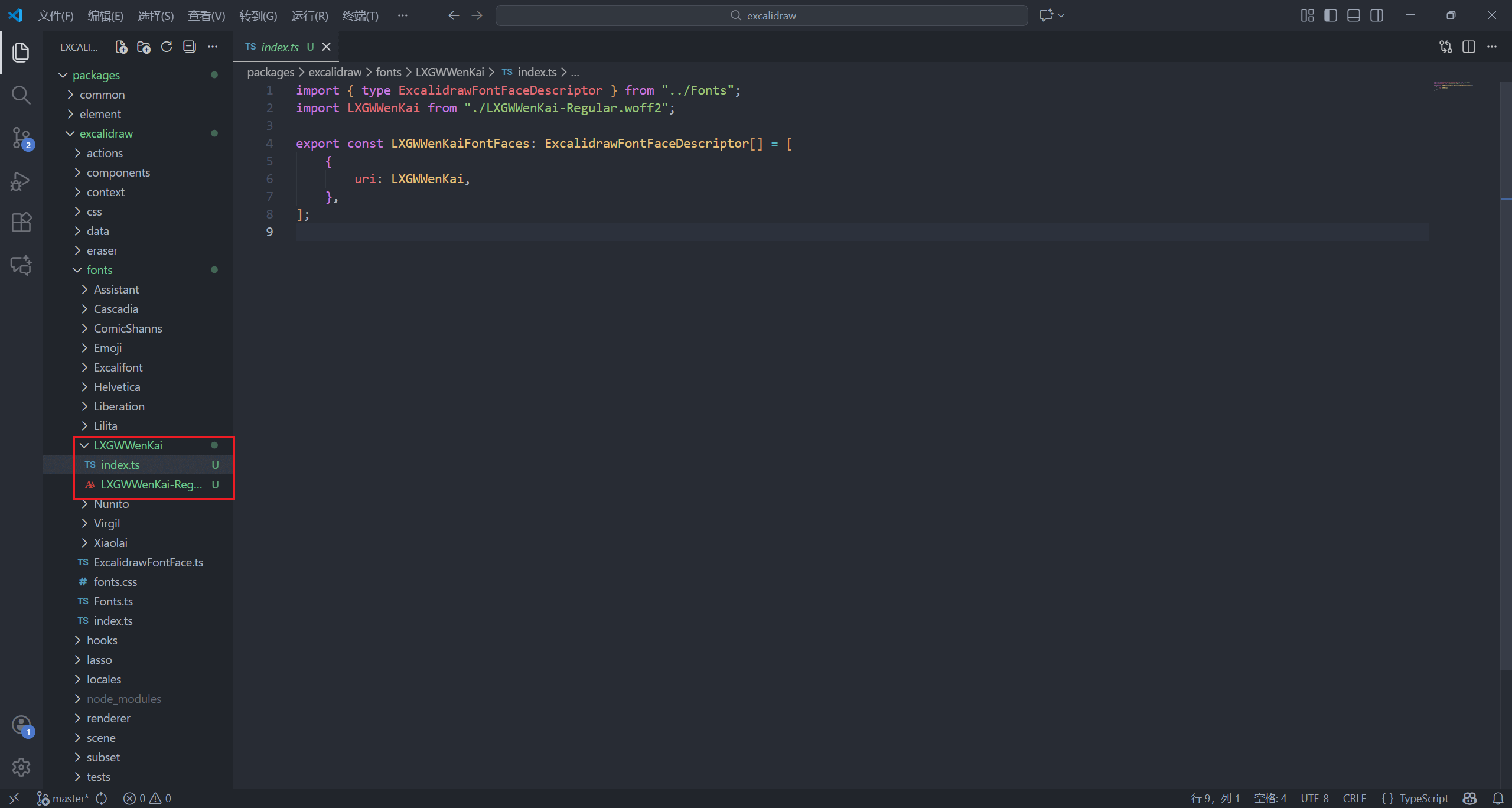Open Source Control view with badge
The height and width of the screenshot is (808, 1512).
pyautogui.click(x=21, y=138)
